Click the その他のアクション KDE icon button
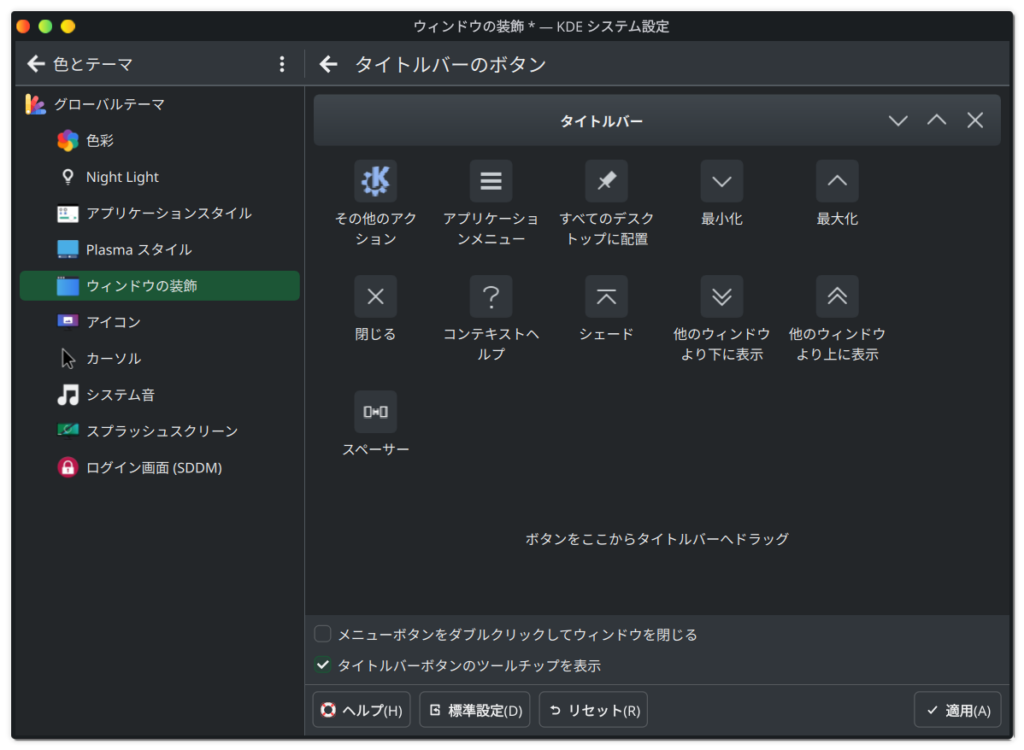Image resolution: width=1024 pixels, height=750 pixels. [x=376, y=181]
